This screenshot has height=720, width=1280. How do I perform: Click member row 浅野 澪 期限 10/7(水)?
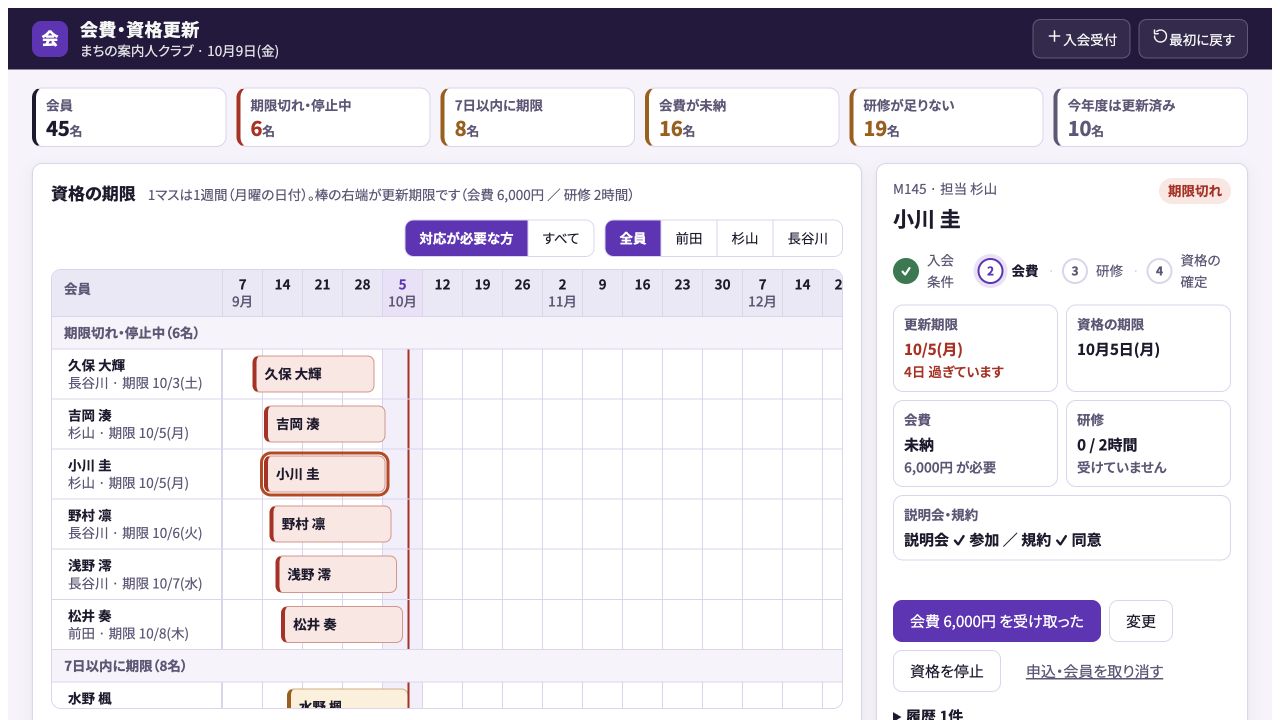click(x=137, y=574)
